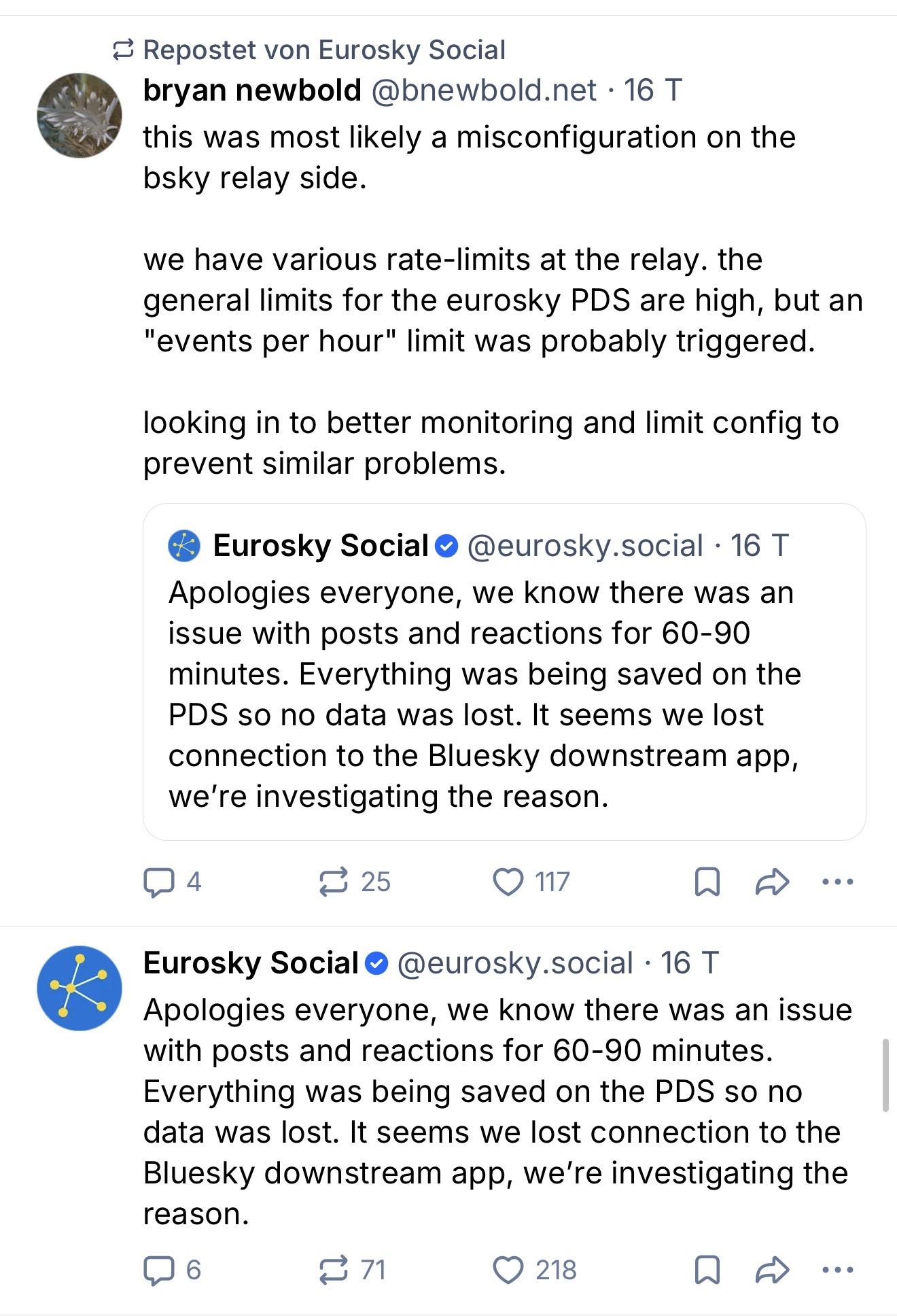
Task: Bookmark the Eurosky Social post
Action: tap(707, 1270)
